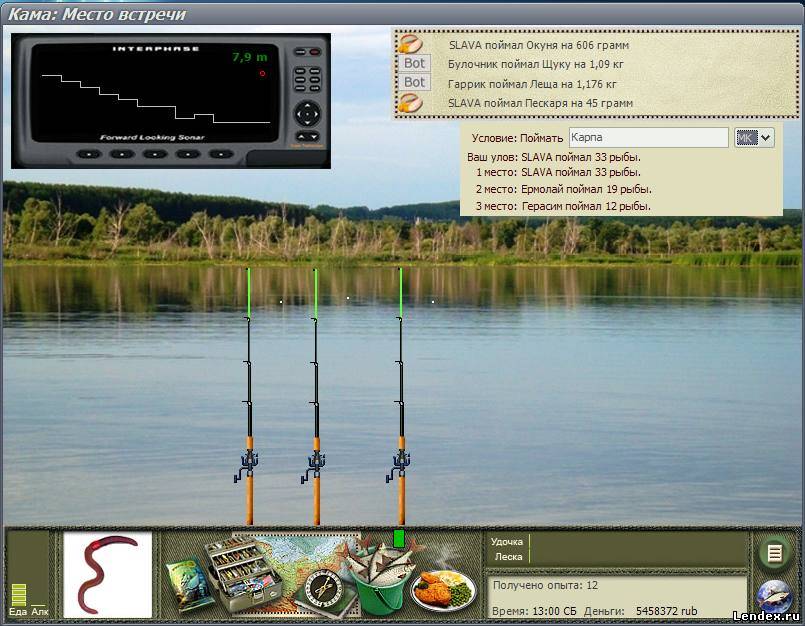Click the red fish marker on sonar

pos(262,73)
